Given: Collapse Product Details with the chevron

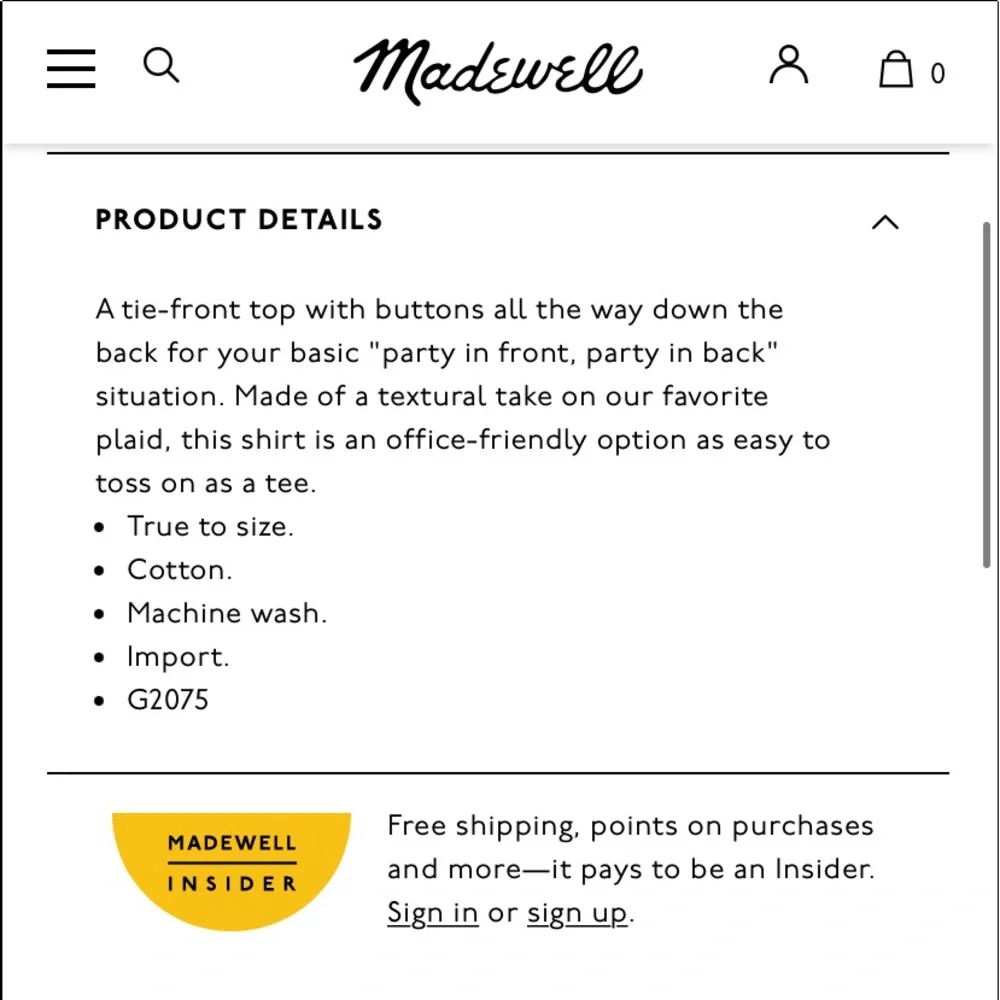Looking at the screenshot, I should 885,222.
